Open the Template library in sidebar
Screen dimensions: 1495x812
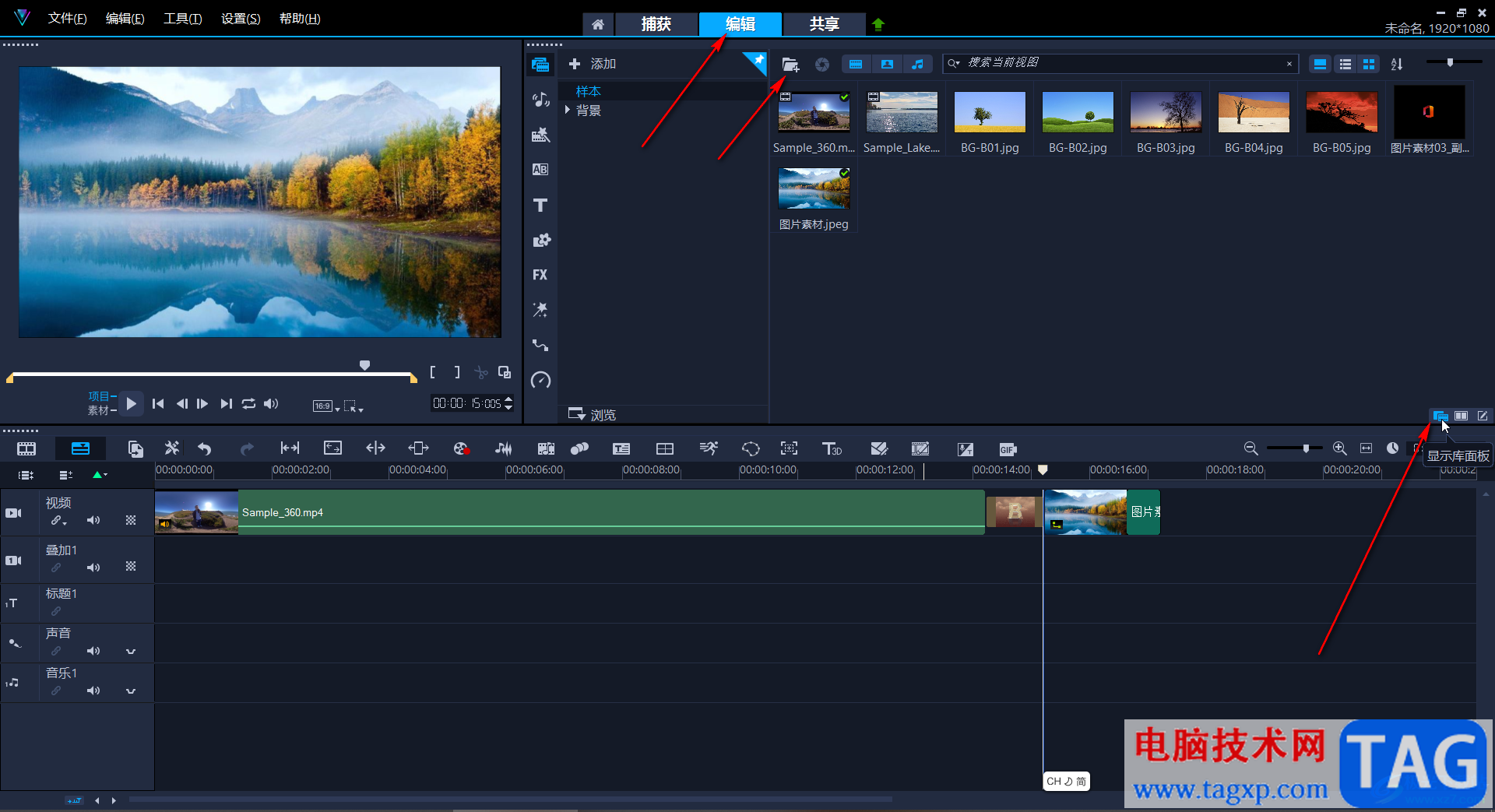(540, 135)
